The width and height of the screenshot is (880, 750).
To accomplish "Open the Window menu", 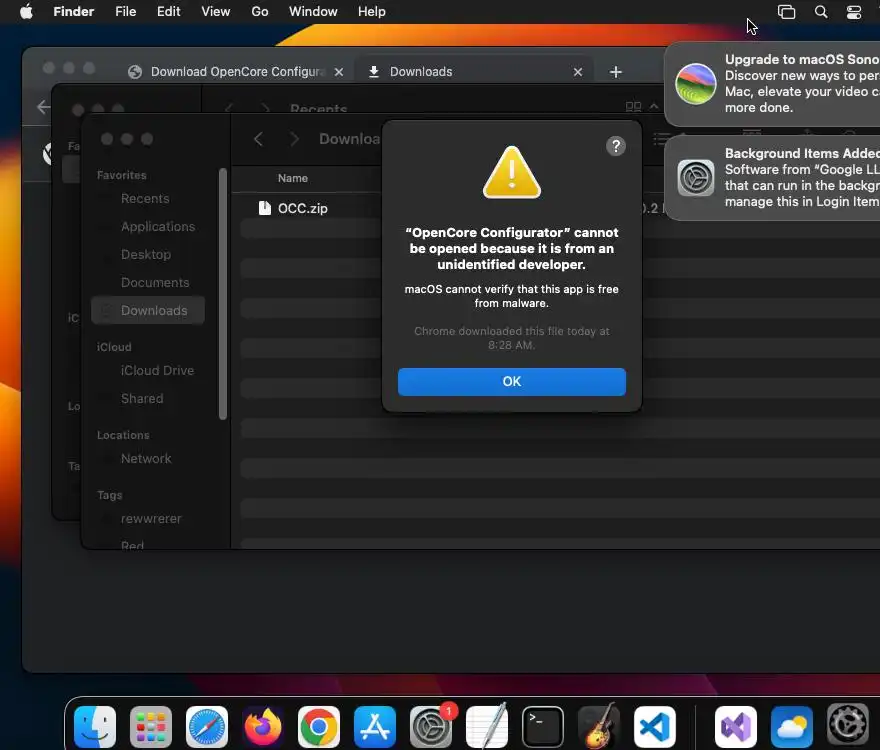I will (x=313, y=12).
